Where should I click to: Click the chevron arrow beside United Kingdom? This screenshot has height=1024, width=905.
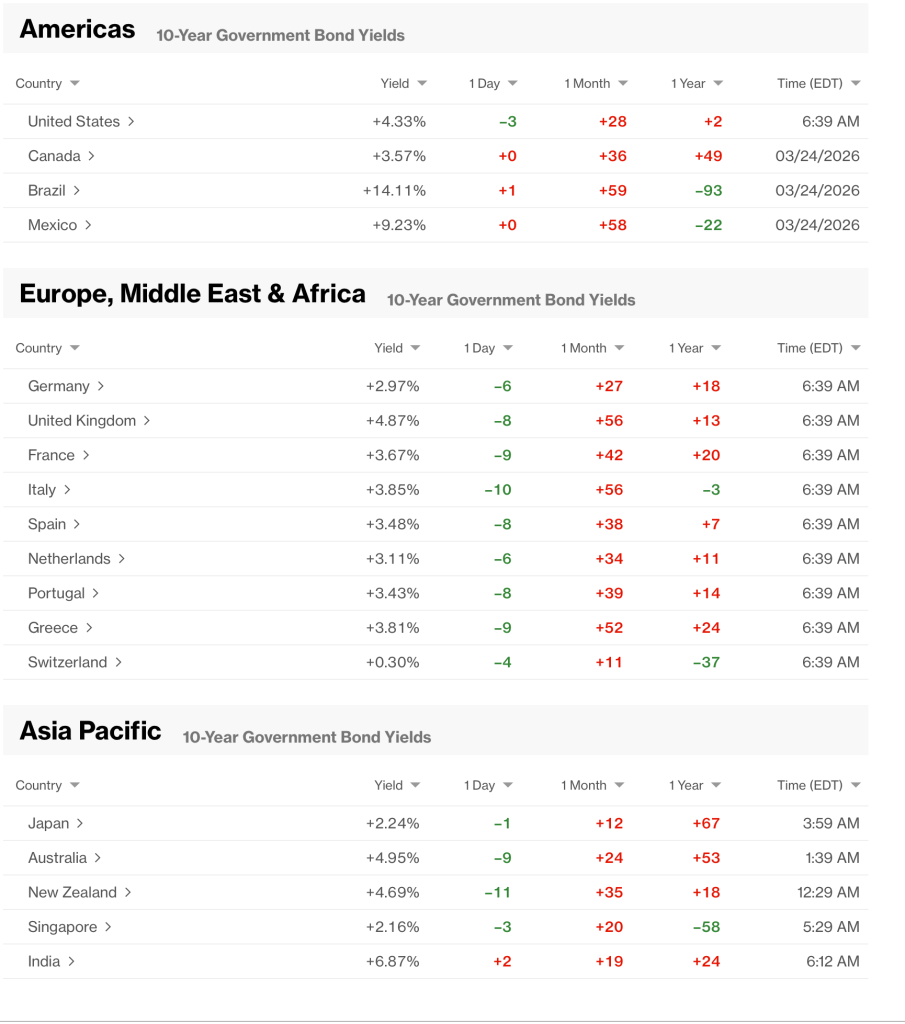pos(147,421)
